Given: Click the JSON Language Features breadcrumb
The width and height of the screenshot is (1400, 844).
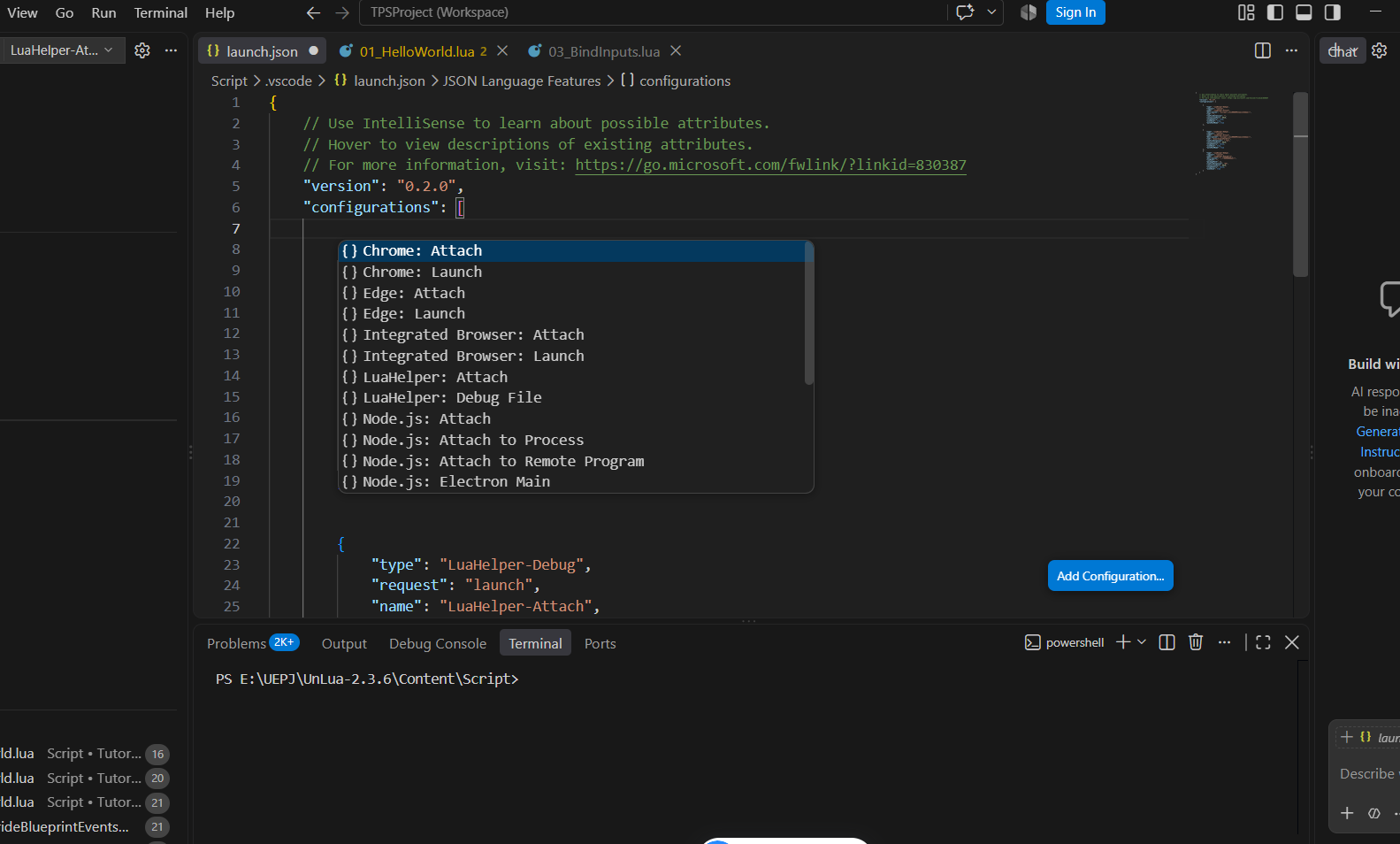Looking at the screenshot, I should point(522,81).
